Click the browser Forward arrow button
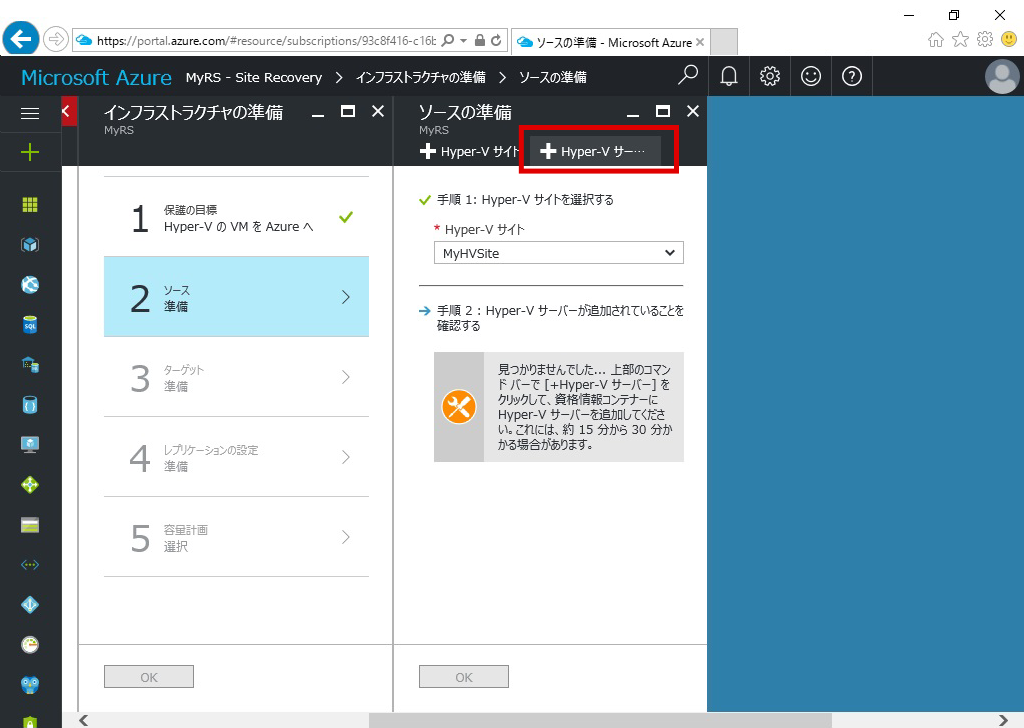 point(56,40)
